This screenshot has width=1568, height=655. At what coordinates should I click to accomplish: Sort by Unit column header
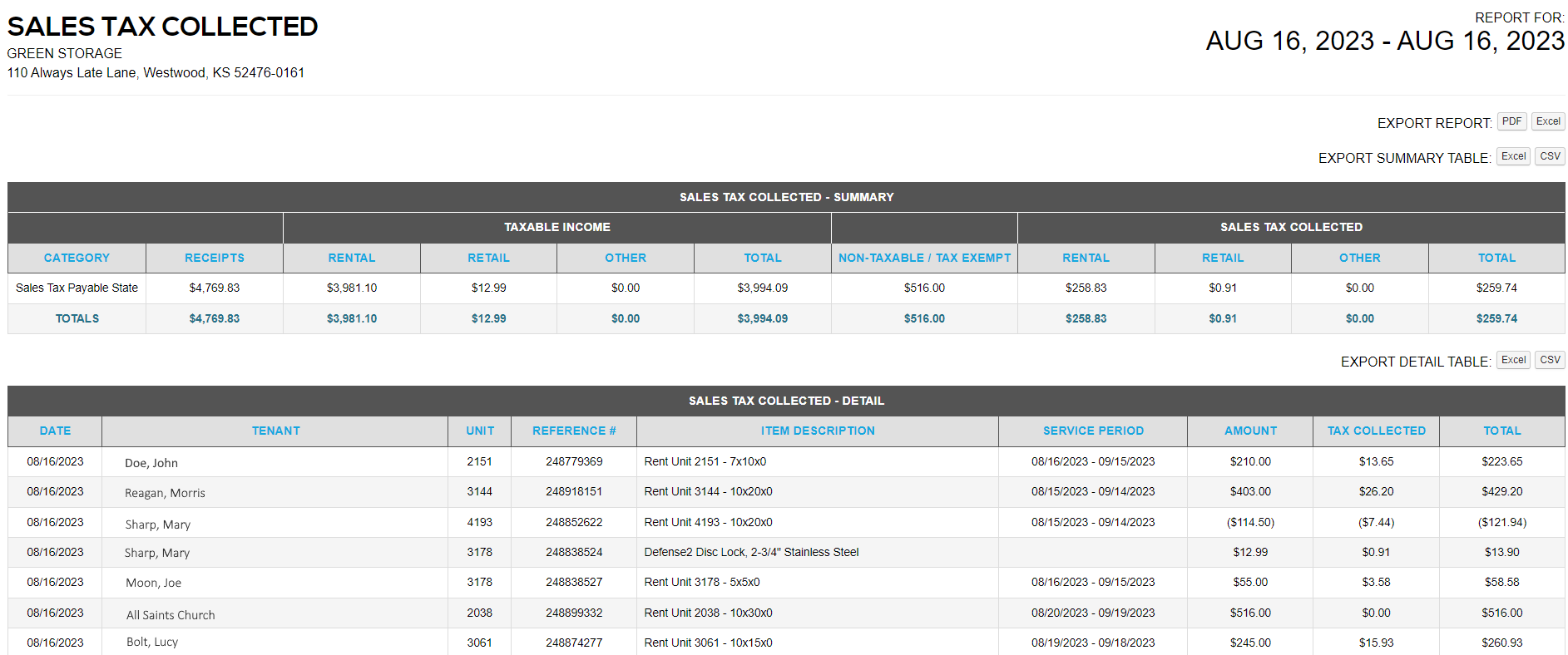[480, 431]
